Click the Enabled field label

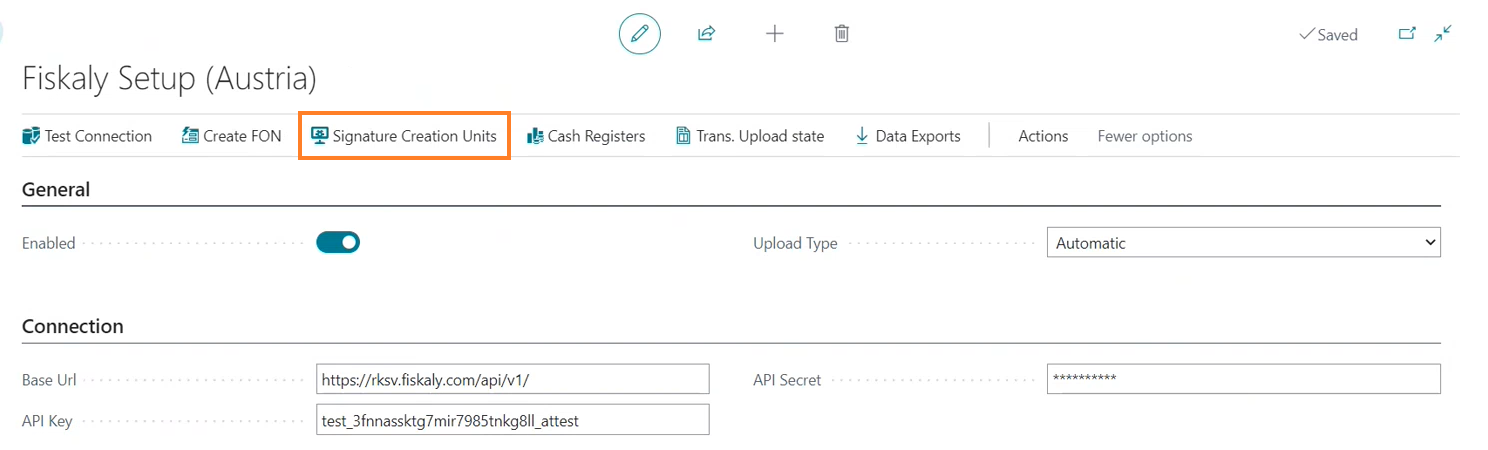point(48,243)
